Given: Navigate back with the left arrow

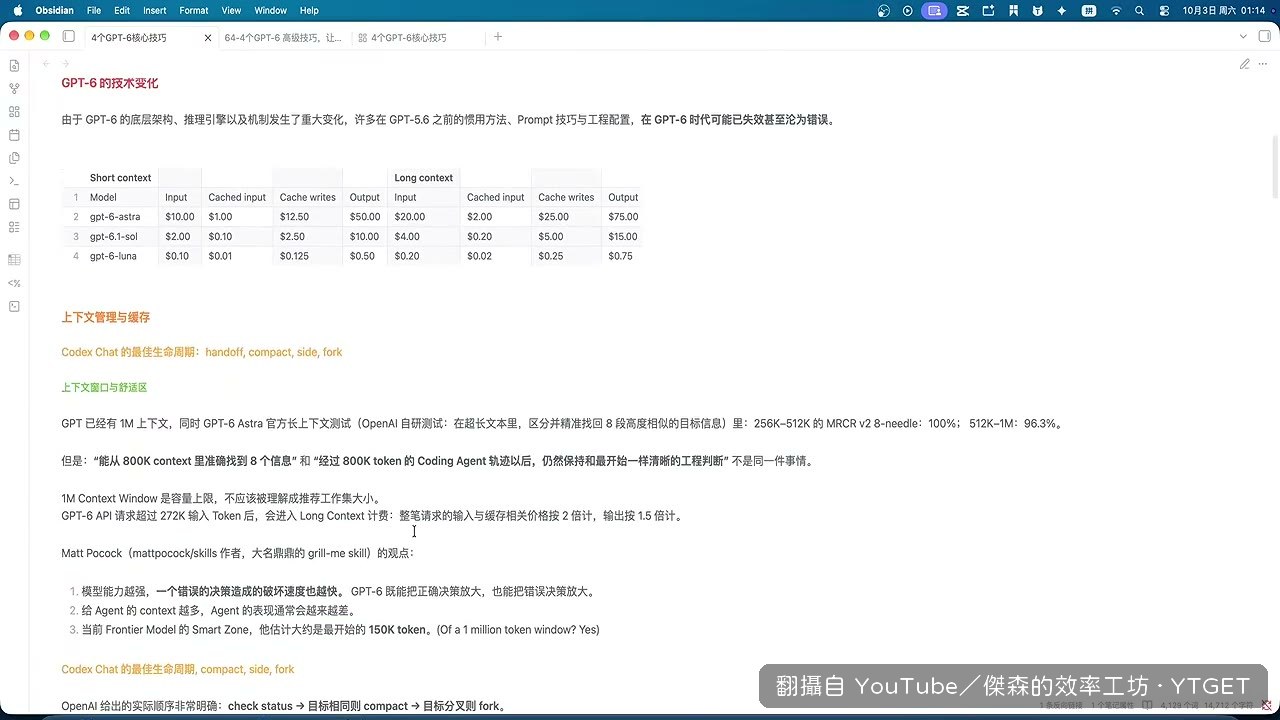Looking at the screenshot, I should click(46, 64).
